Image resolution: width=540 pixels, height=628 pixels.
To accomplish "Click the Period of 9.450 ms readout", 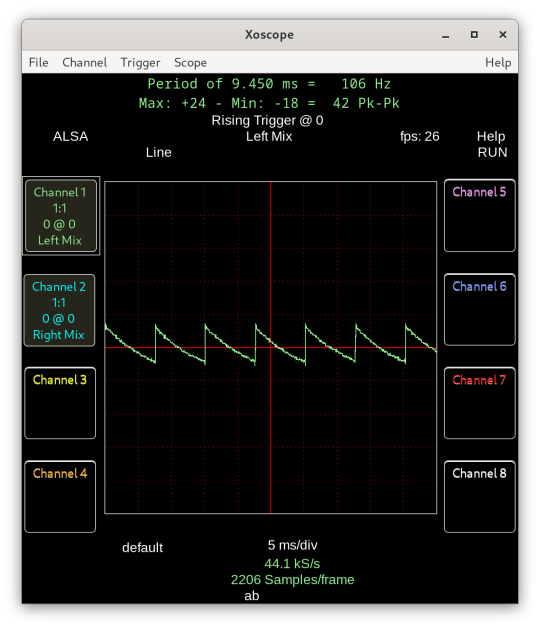I will click(x=269, y=84).
